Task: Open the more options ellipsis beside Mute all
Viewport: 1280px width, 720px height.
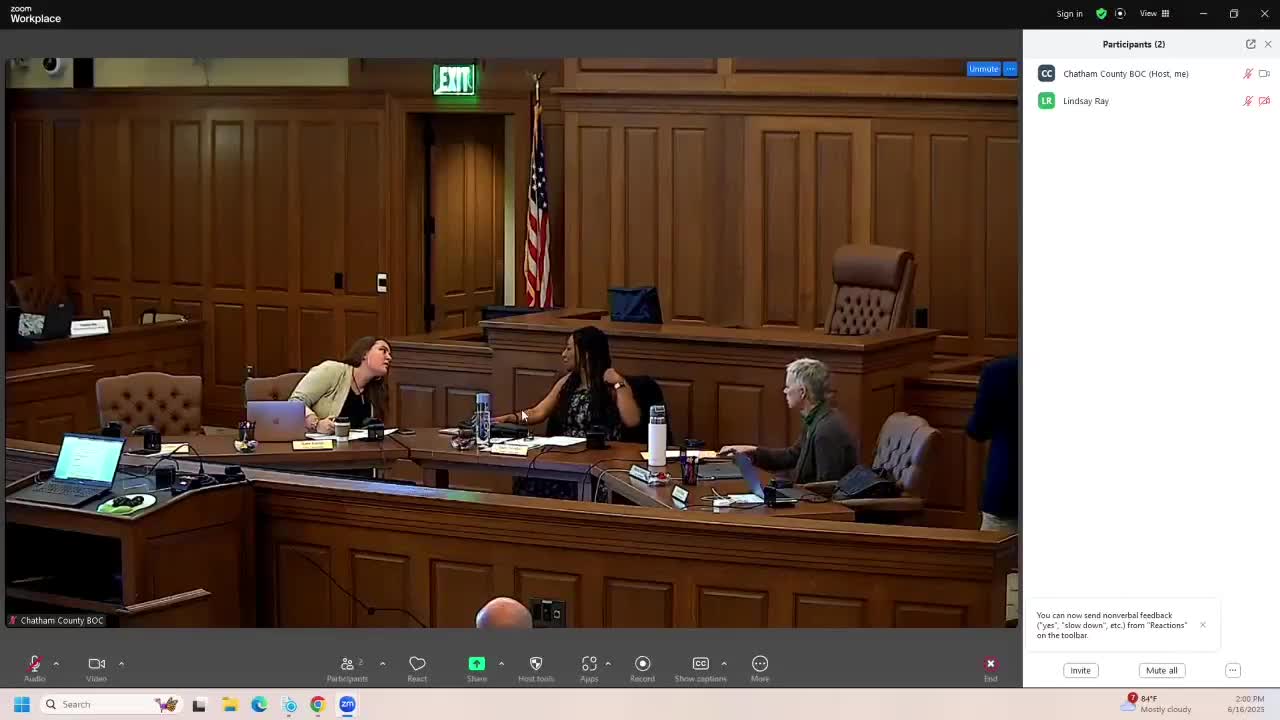Action: pyautogui.click(x=1233, y=670)
